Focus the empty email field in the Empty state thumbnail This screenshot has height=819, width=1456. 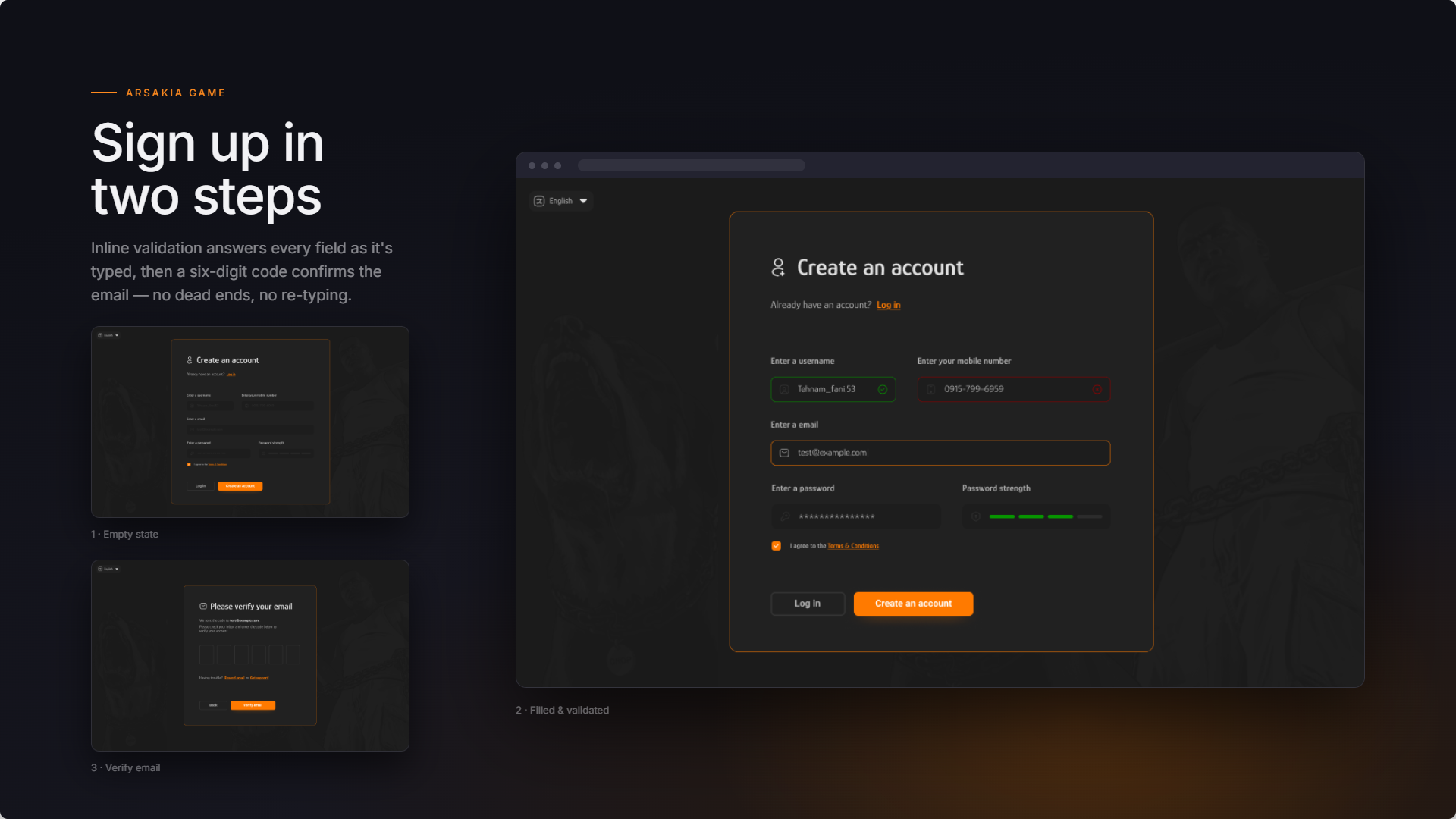click(250, 429)
